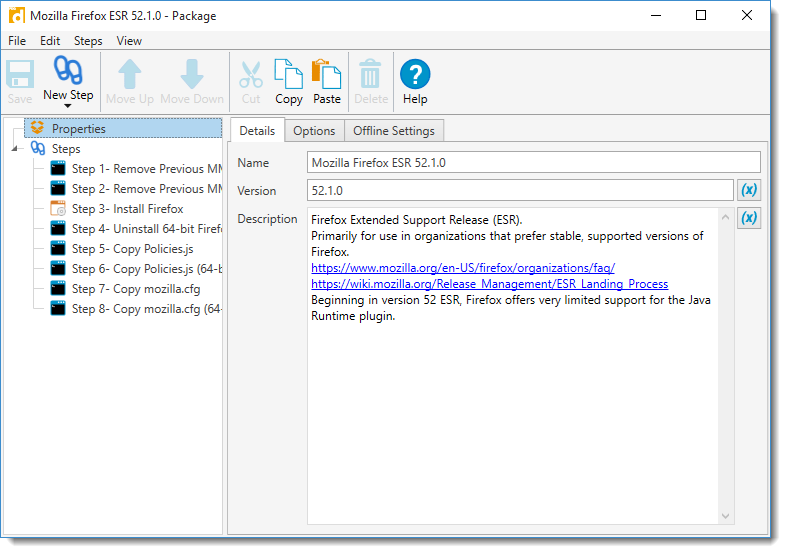Open the Steps menu
Image resolution: width=786 pixels, height=553 pixels.
coord(88,41)
